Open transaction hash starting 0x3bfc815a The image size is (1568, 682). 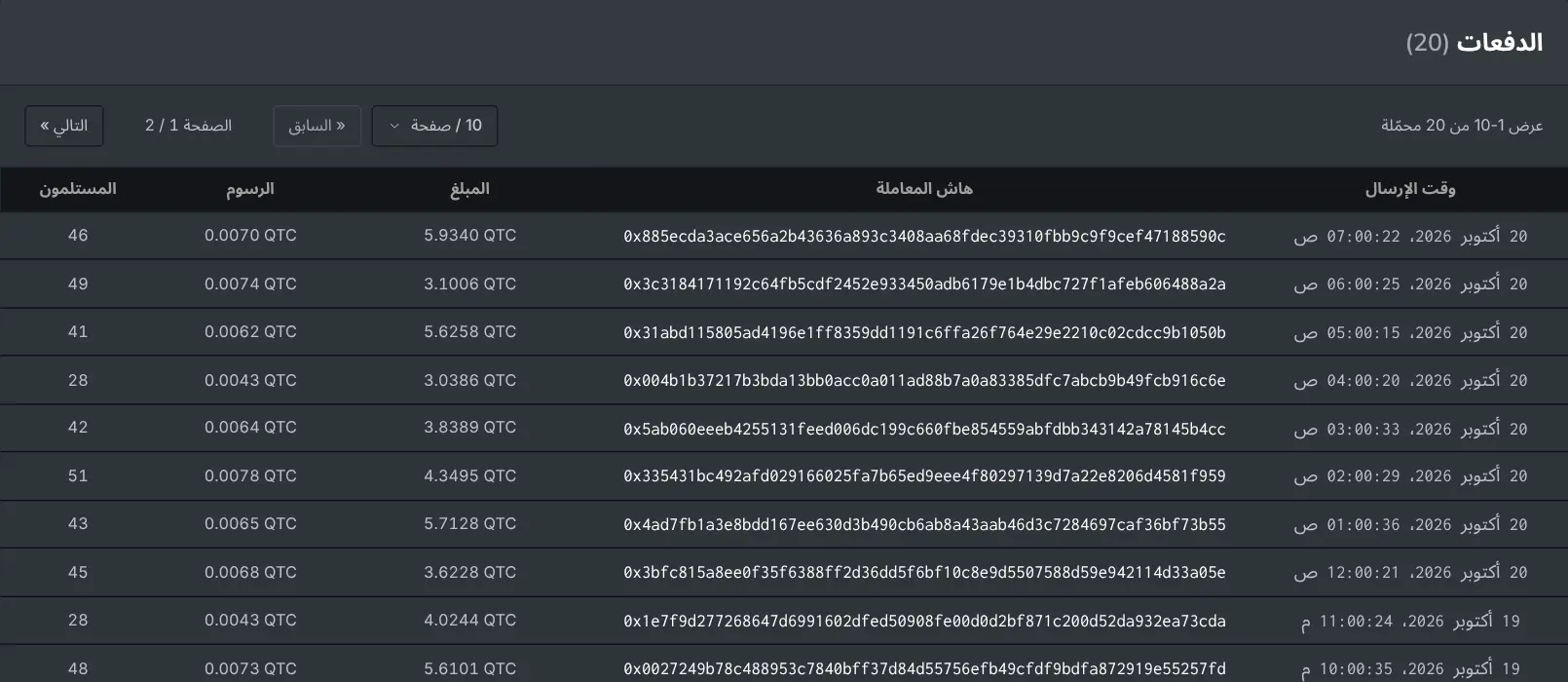pos(924,573)
